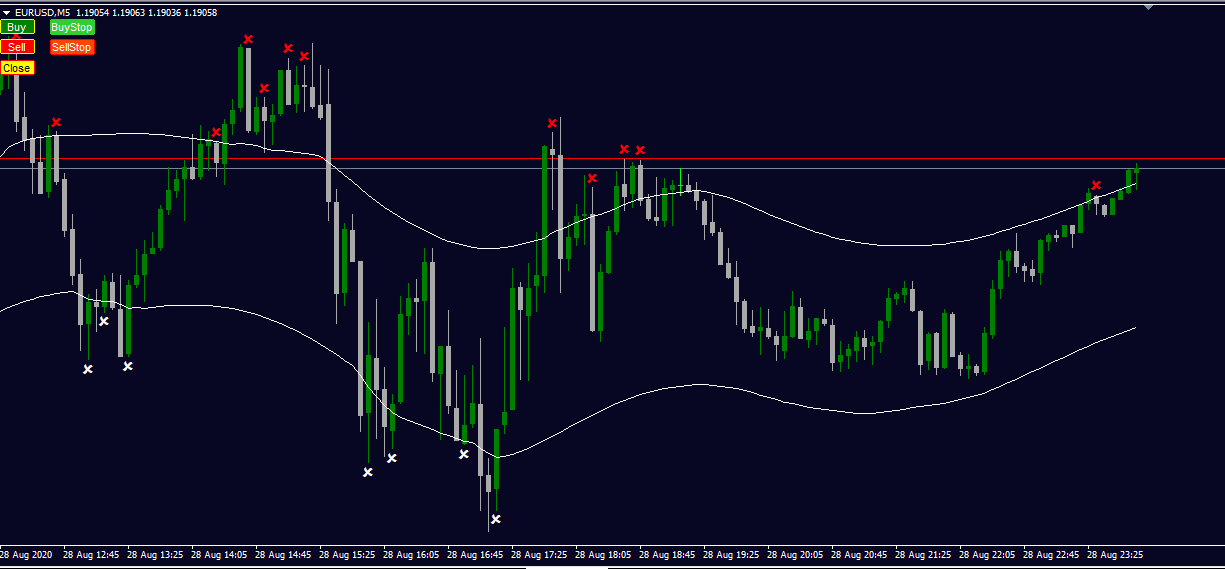
Task: Select the red horizontal price line
Action: click(x=612, y=159)
